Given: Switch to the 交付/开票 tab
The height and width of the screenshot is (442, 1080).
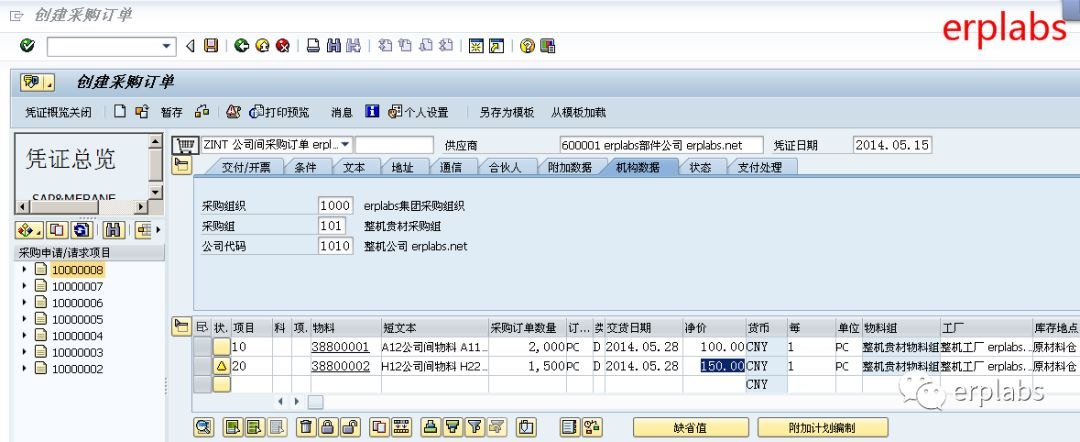Looking at the screenshot, I should click(x=245, y=167).
